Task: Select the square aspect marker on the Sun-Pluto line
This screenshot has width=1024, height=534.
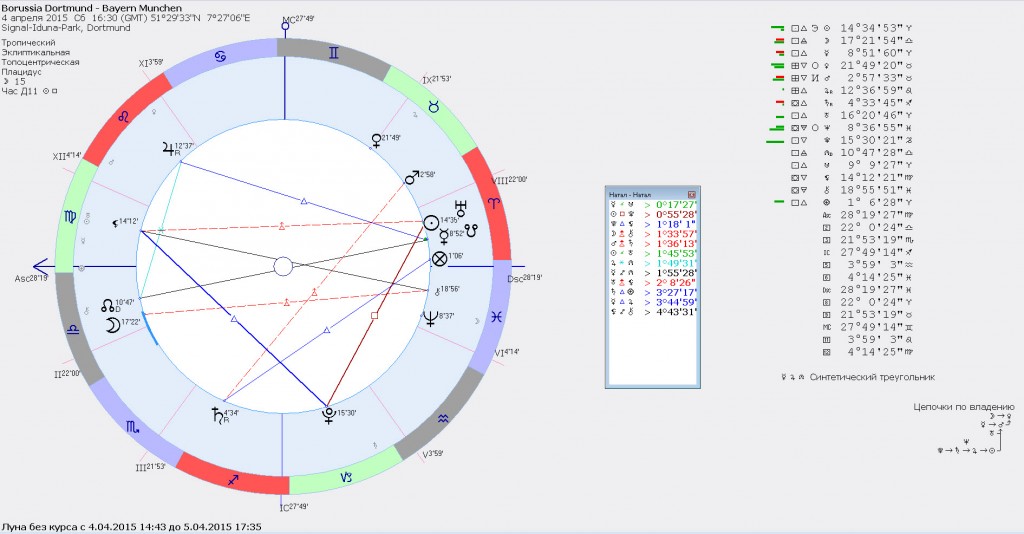Action: (x=374, y=316)
